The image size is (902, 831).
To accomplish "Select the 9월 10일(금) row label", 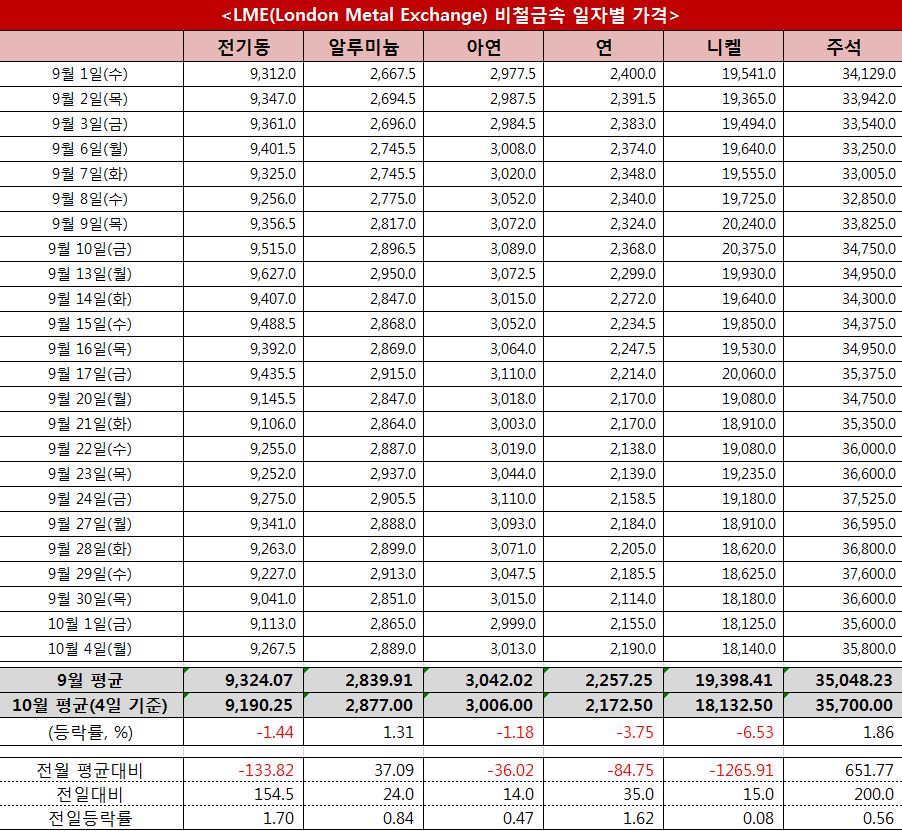I will tap(90, 249).
